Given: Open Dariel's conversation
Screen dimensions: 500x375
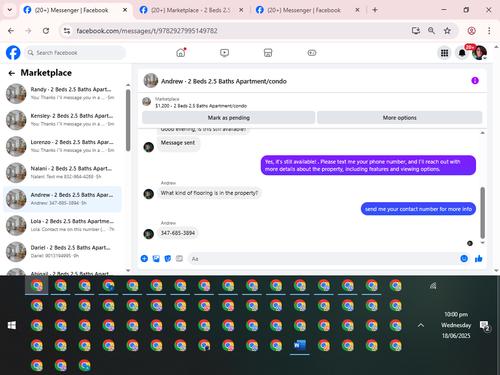Looking at the screenshot, I should (x=62, y=252).
